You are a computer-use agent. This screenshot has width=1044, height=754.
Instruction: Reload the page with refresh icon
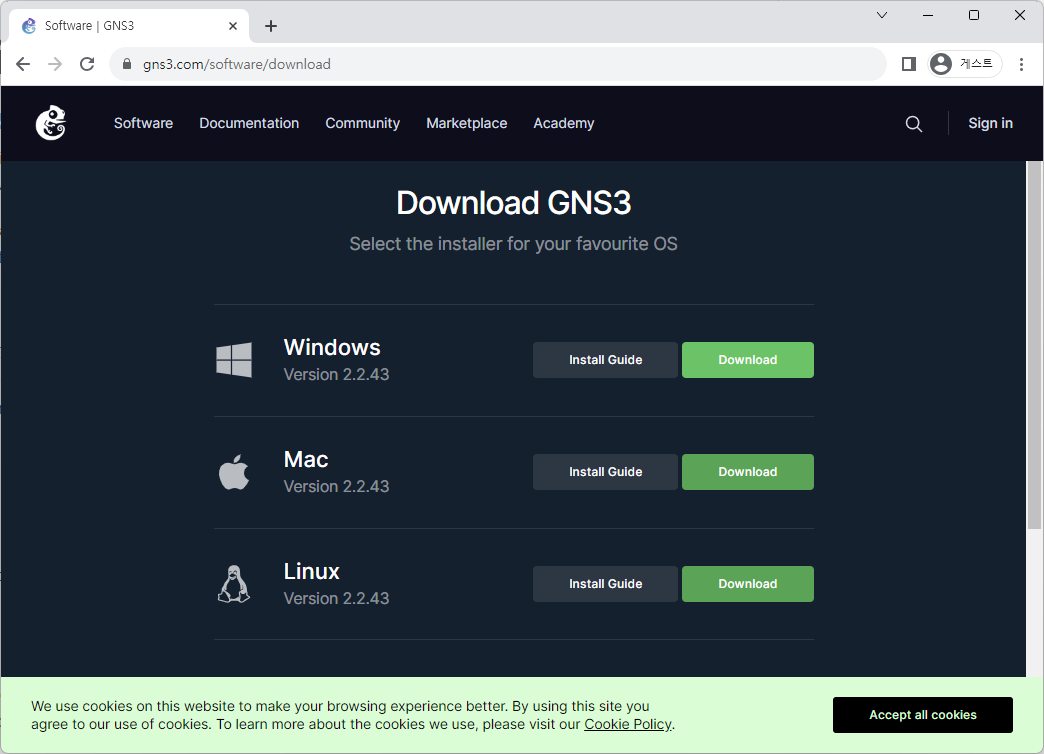(87, 64)
